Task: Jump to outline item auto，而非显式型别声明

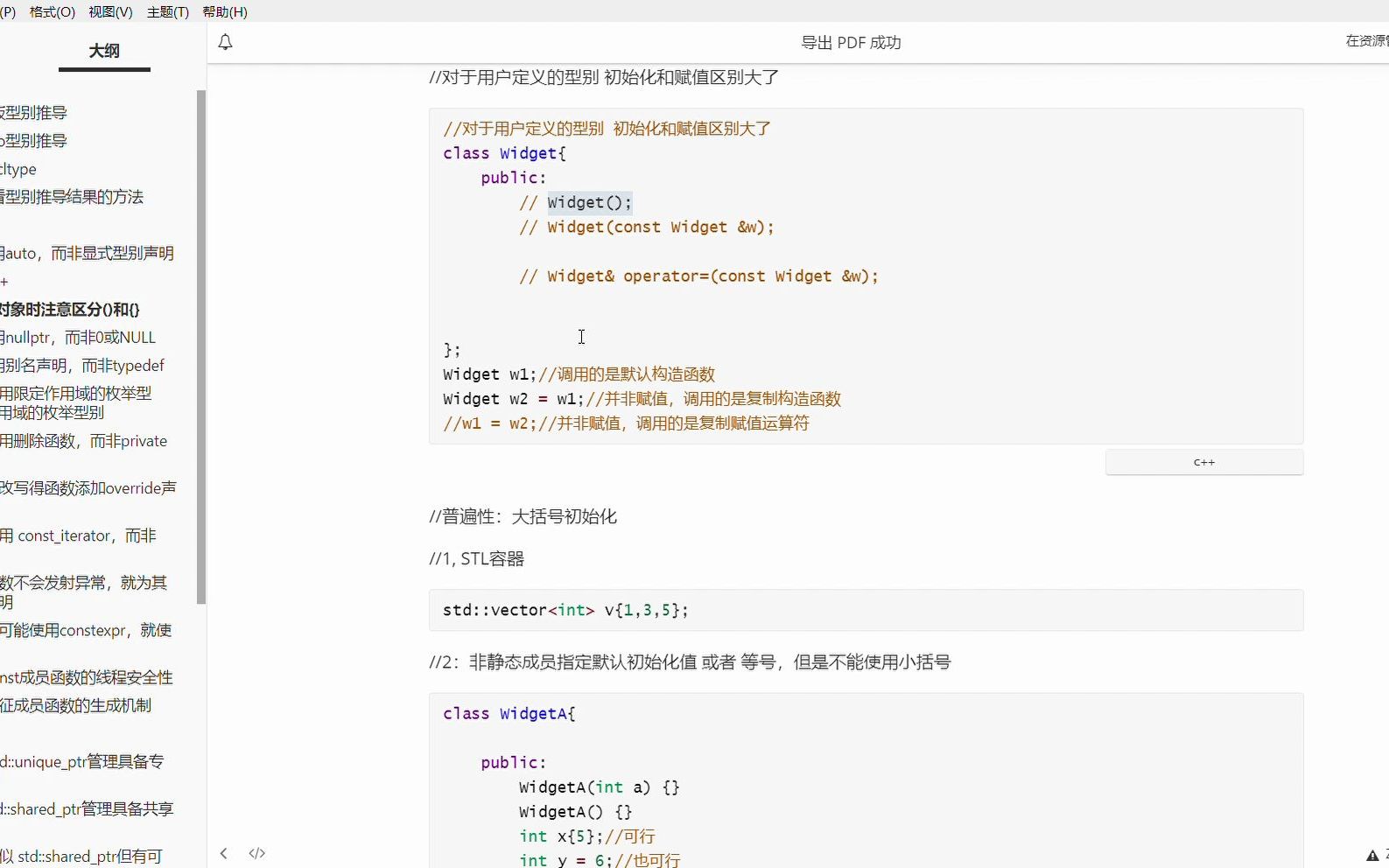Action: (x=88, y=253)
